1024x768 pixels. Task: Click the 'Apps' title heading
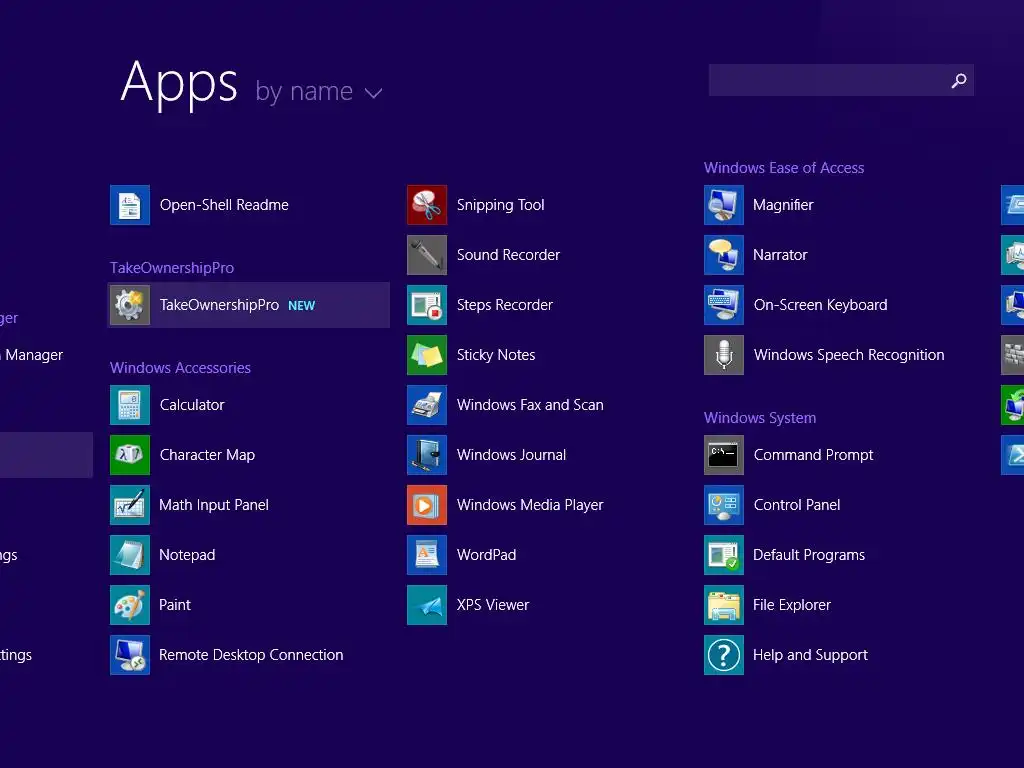[x=179, y=83]
